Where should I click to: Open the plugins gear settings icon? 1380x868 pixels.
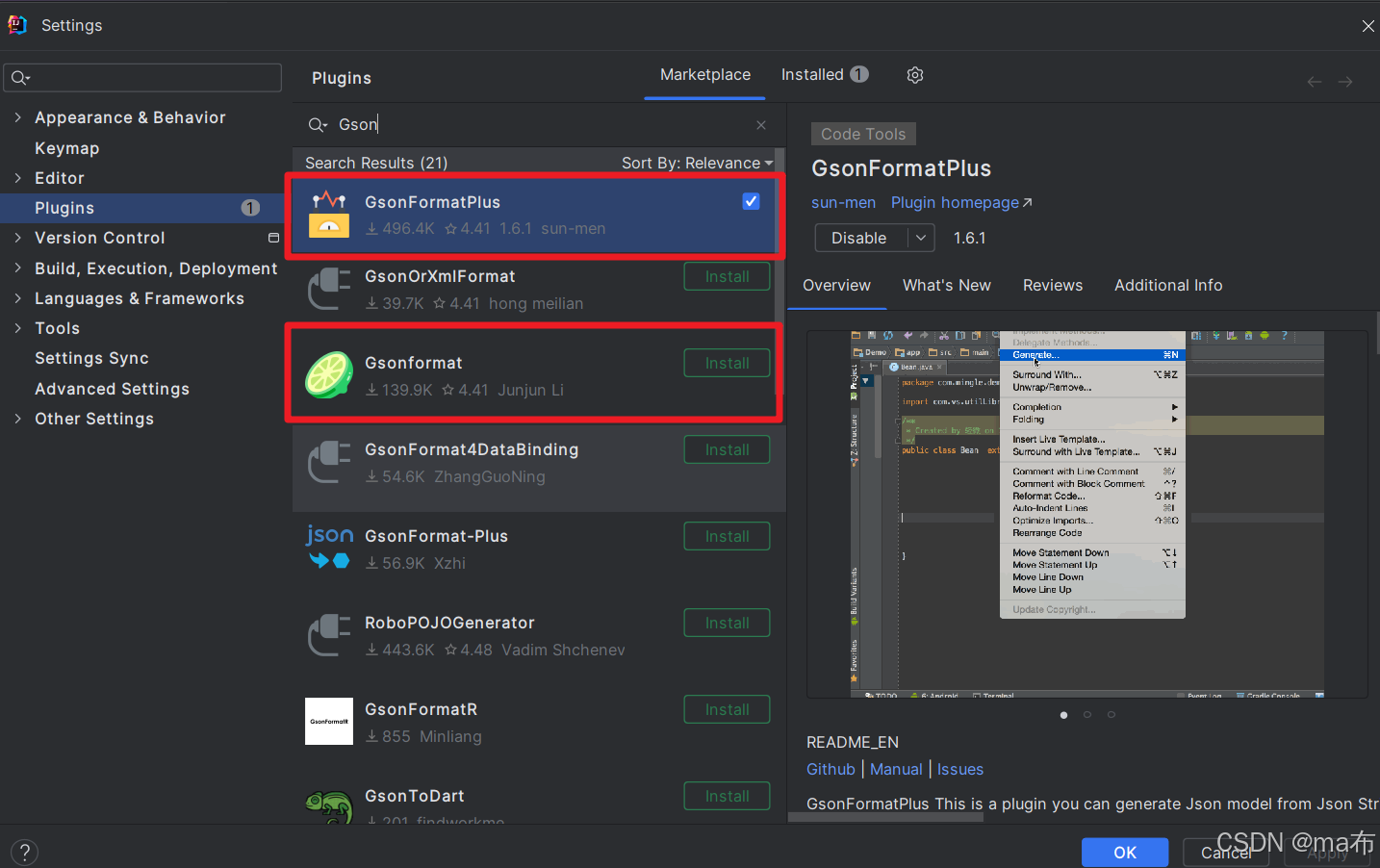915,75
